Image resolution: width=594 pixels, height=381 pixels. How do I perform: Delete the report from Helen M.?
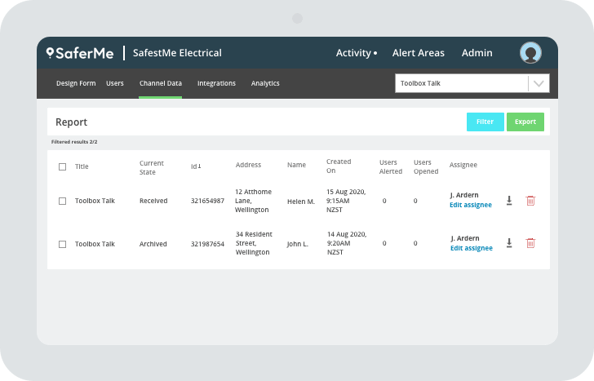pos(530,201)
